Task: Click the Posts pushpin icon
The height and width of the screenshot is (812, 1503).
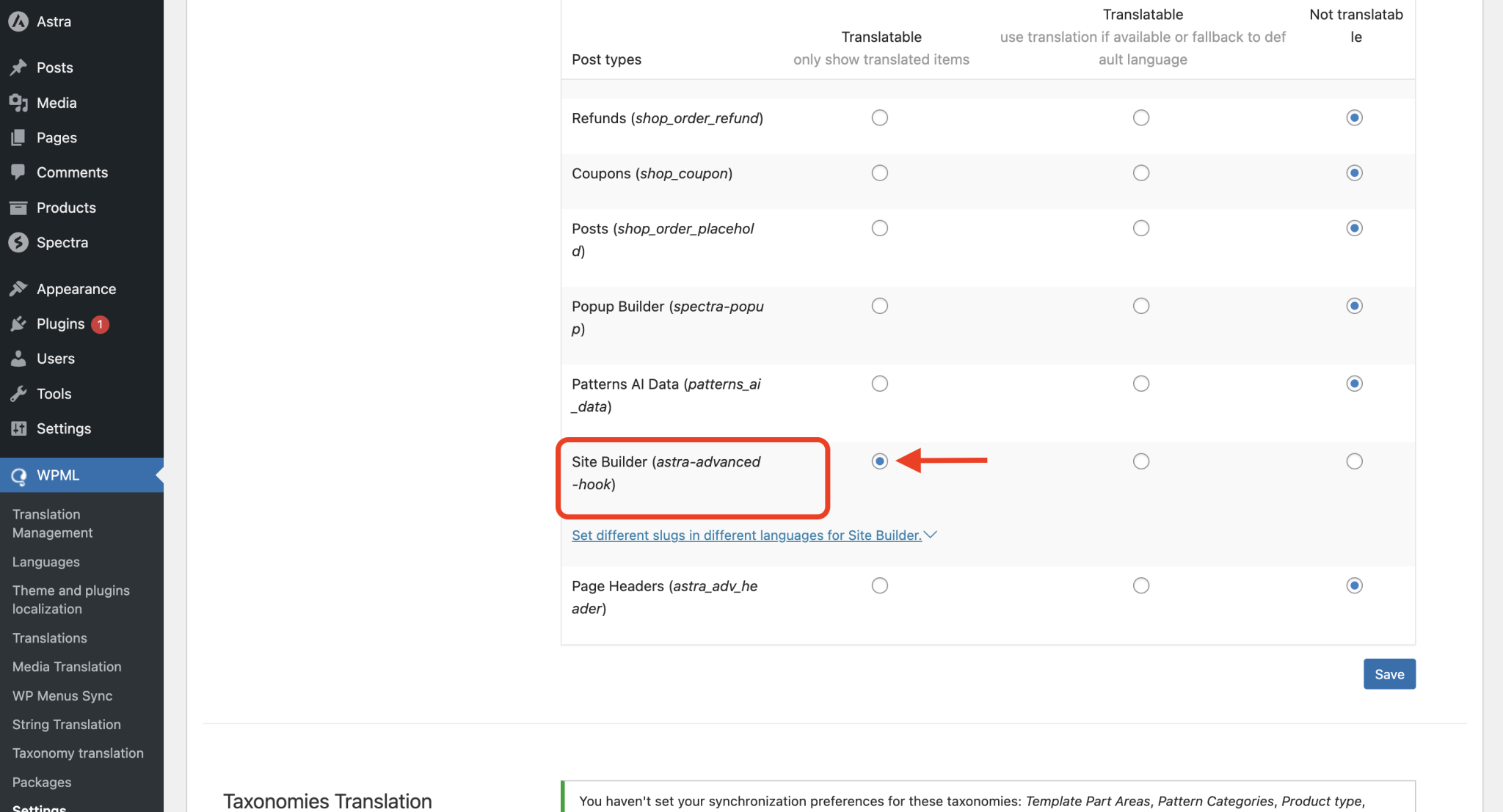Action: (18, 67)
